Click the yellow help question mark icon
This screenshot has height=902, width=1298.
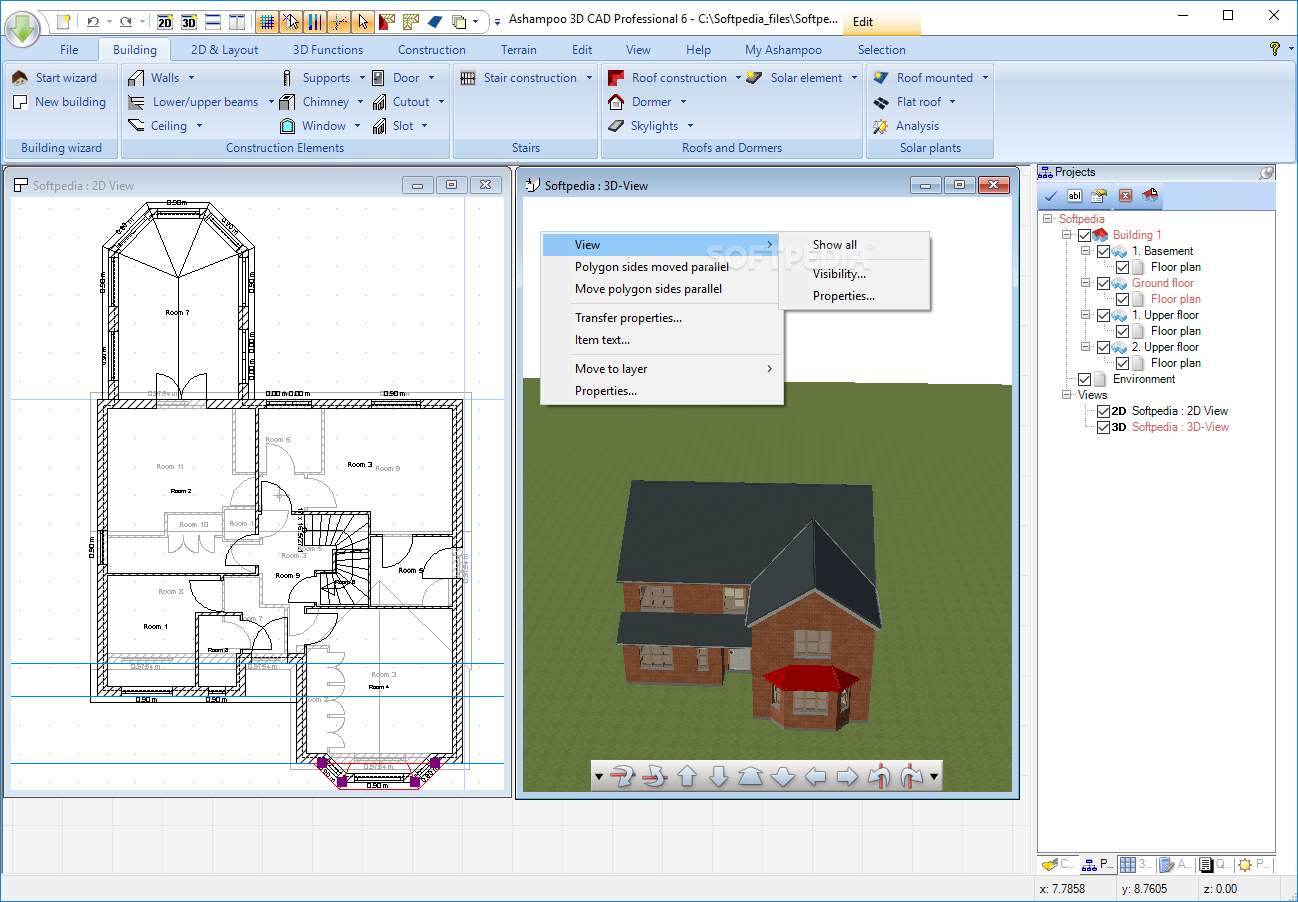1275,49
